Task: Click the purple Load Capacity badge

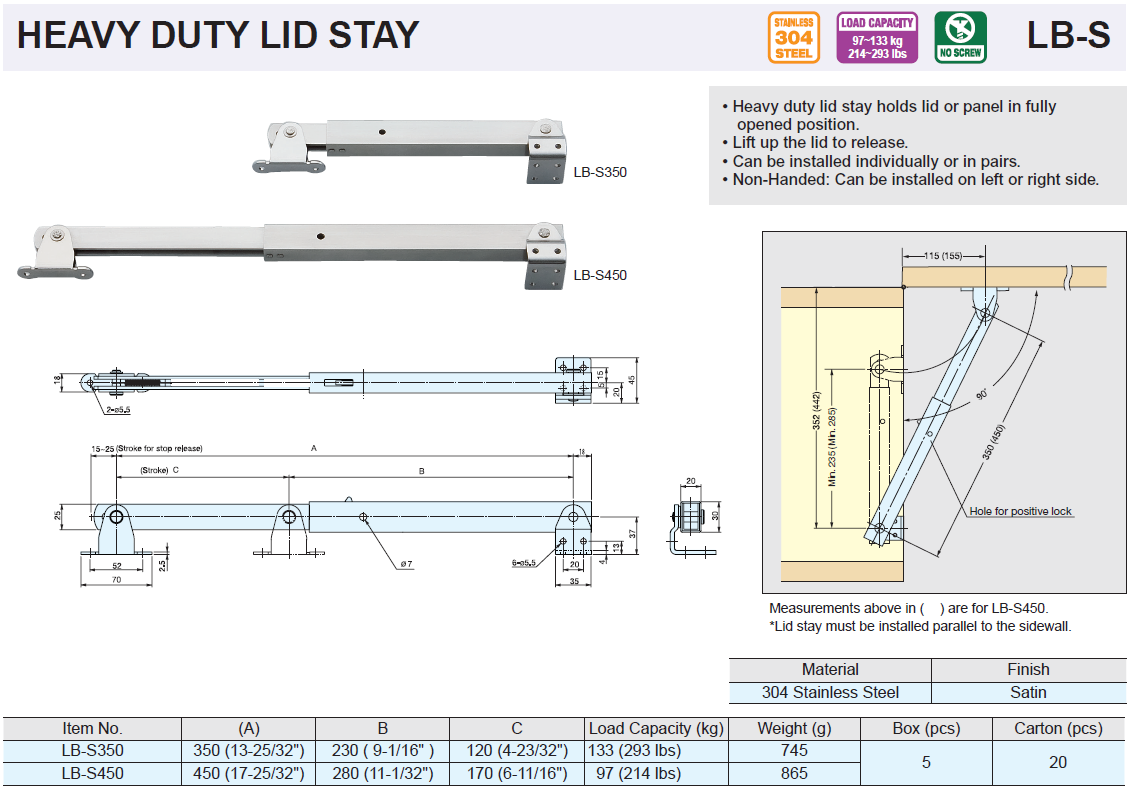Action: click(877, 37)
